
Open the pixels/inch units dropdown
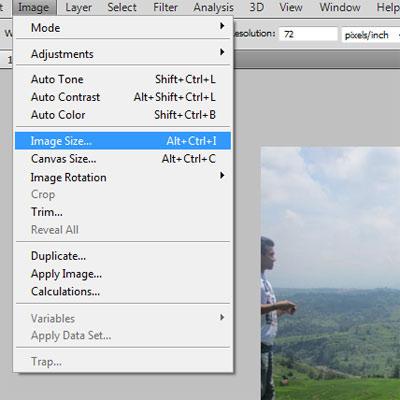point(371,34)
